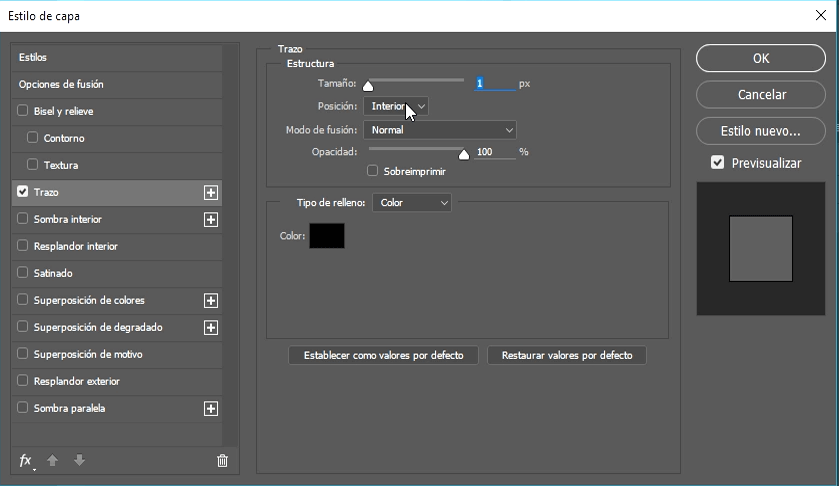Image resolution: width=839 pixels, height=486 pixels.
Task: Click the Opacidad percent input field
Action: click(495, 152)
